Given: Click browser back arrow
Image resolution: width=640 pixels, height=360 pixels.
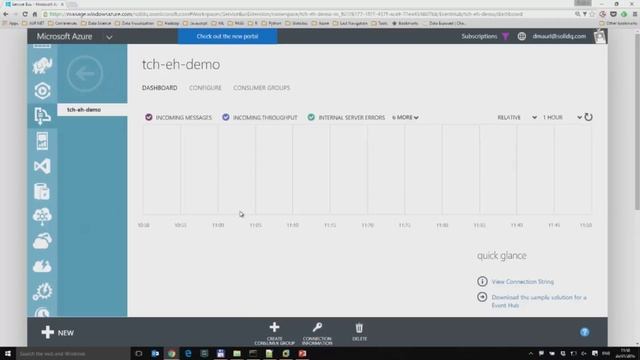Looking at the screenshot, I should (x=6, y=14).
